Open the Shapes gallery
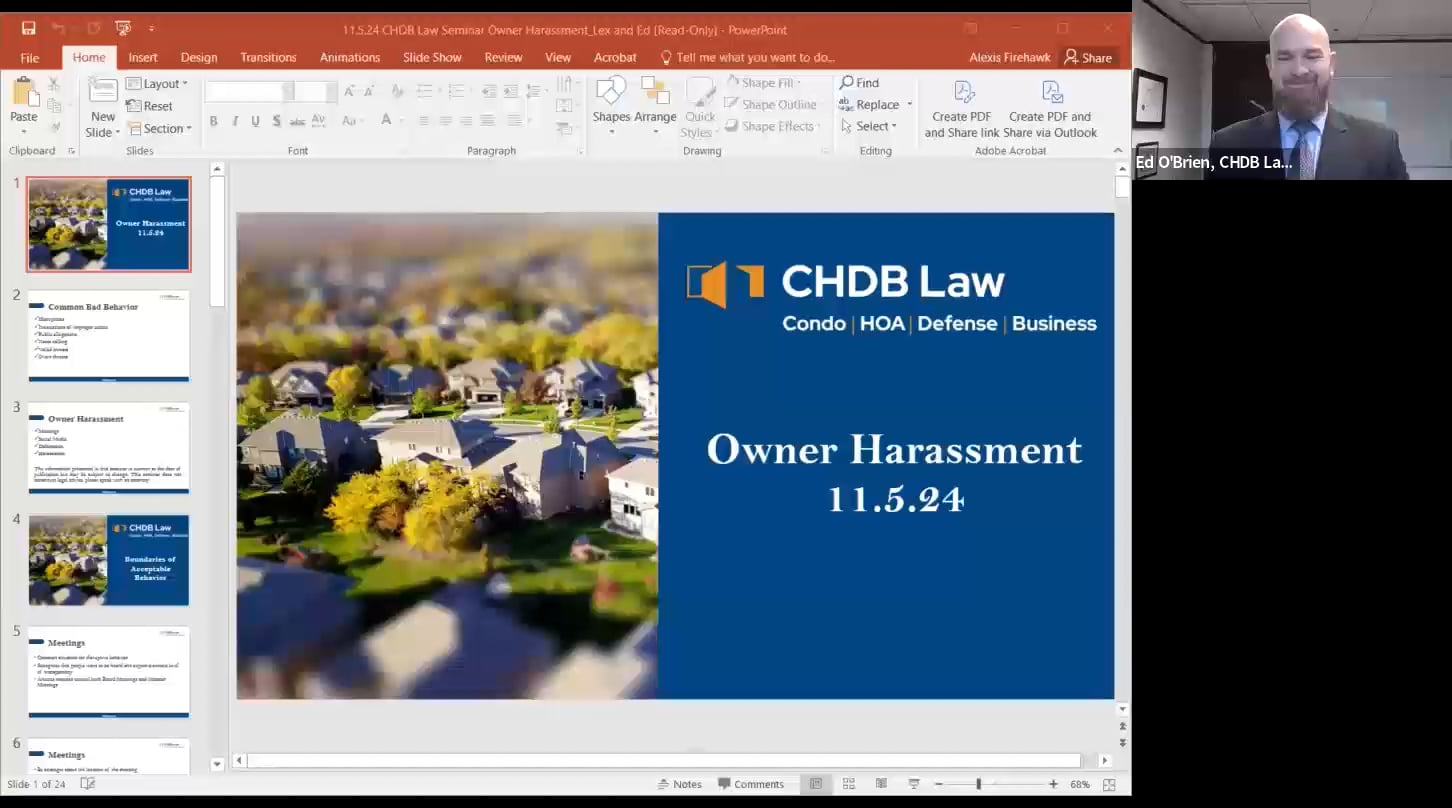The image size is (1452, 808). point(611,105)
